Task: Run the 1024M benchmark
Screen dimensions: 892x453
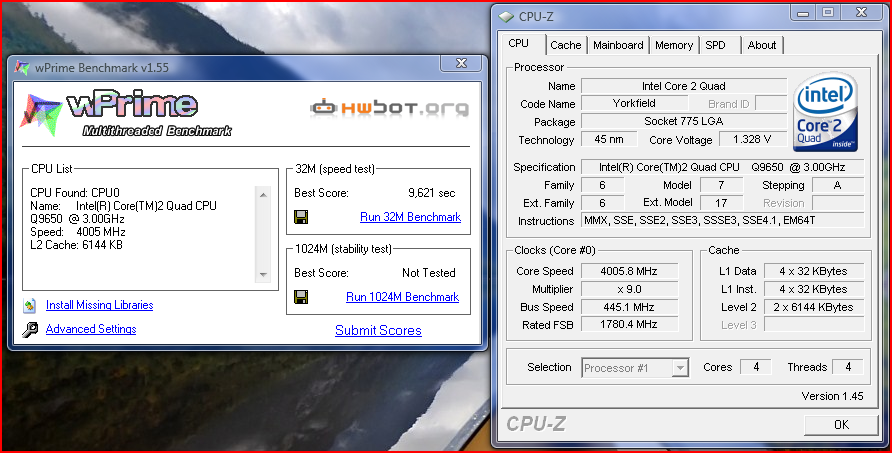Action: [402, 296]
